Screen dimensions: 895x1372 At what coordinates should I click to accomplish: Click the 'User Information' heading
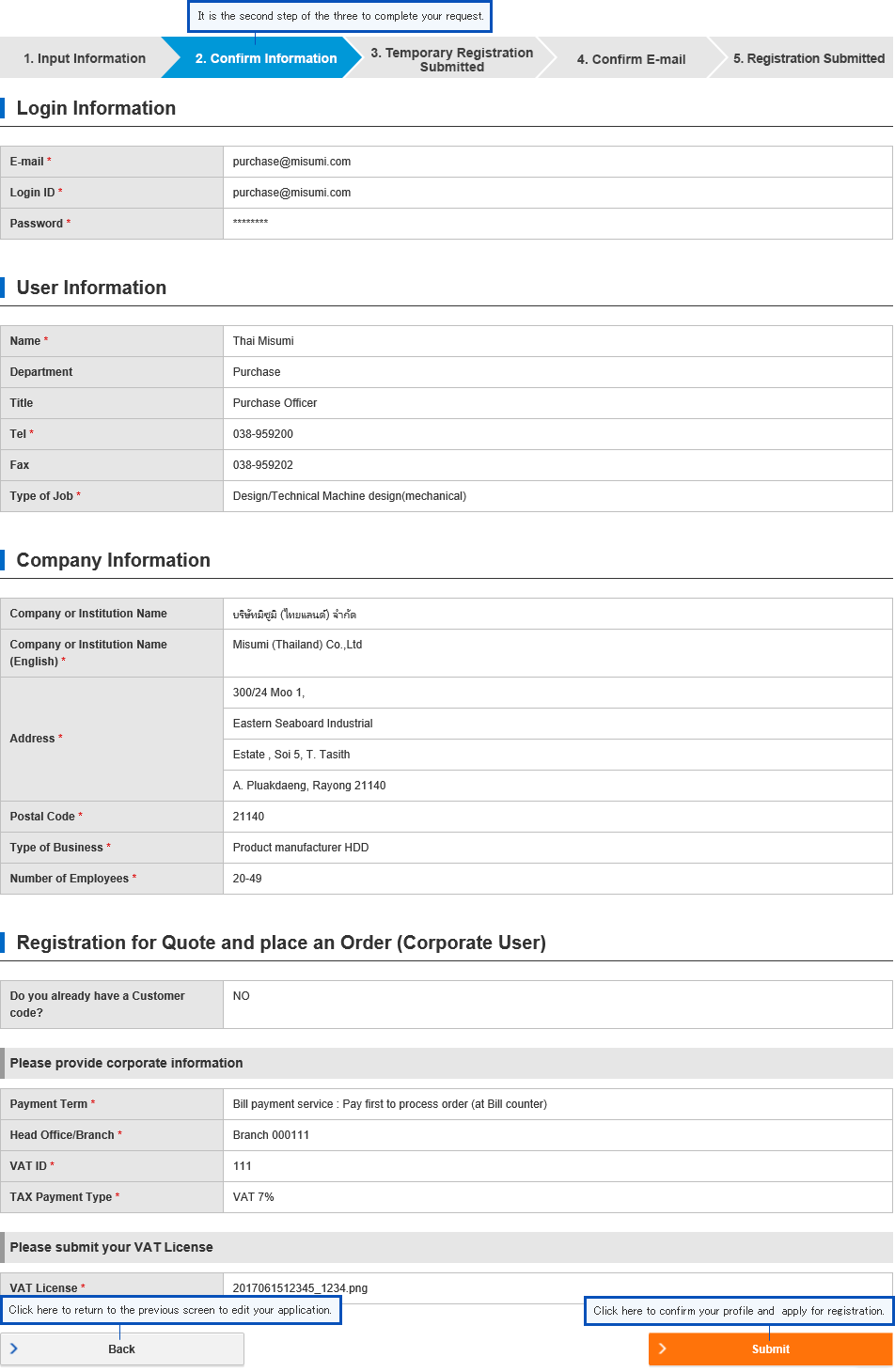point(91,288)
